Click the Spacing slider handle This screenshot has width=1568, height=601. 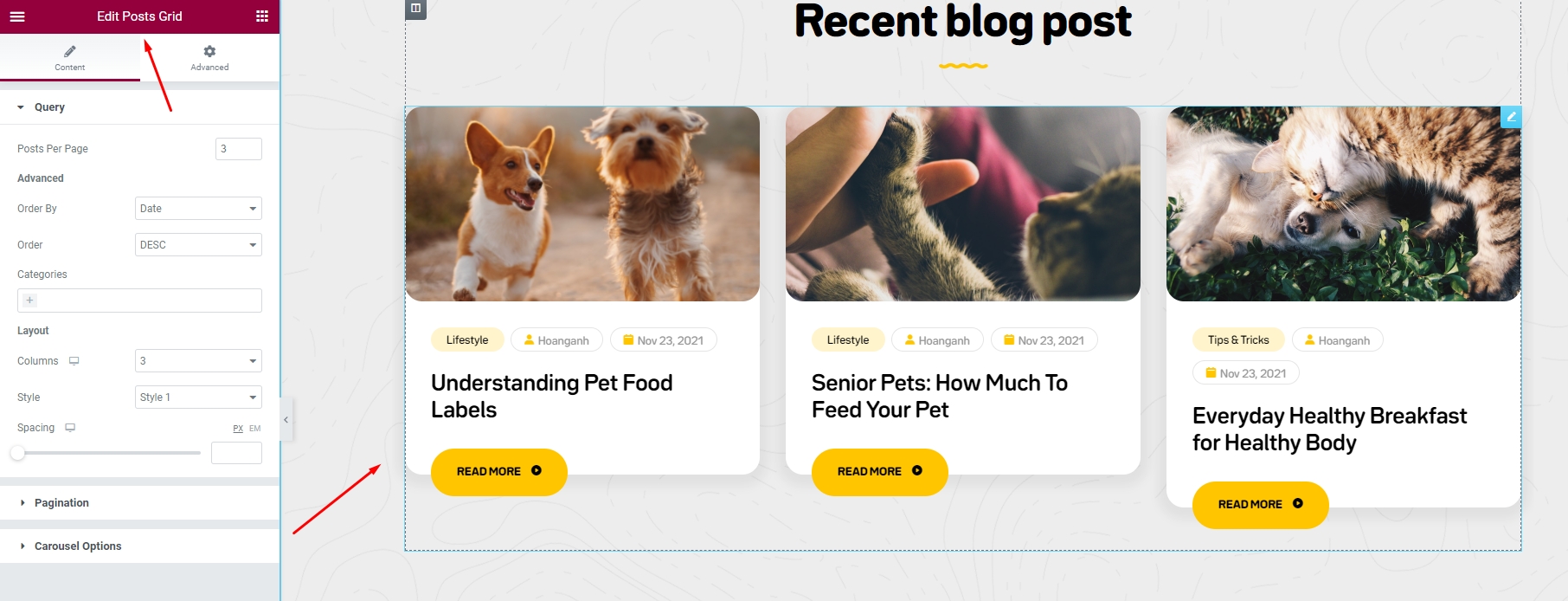pos(17,453)
